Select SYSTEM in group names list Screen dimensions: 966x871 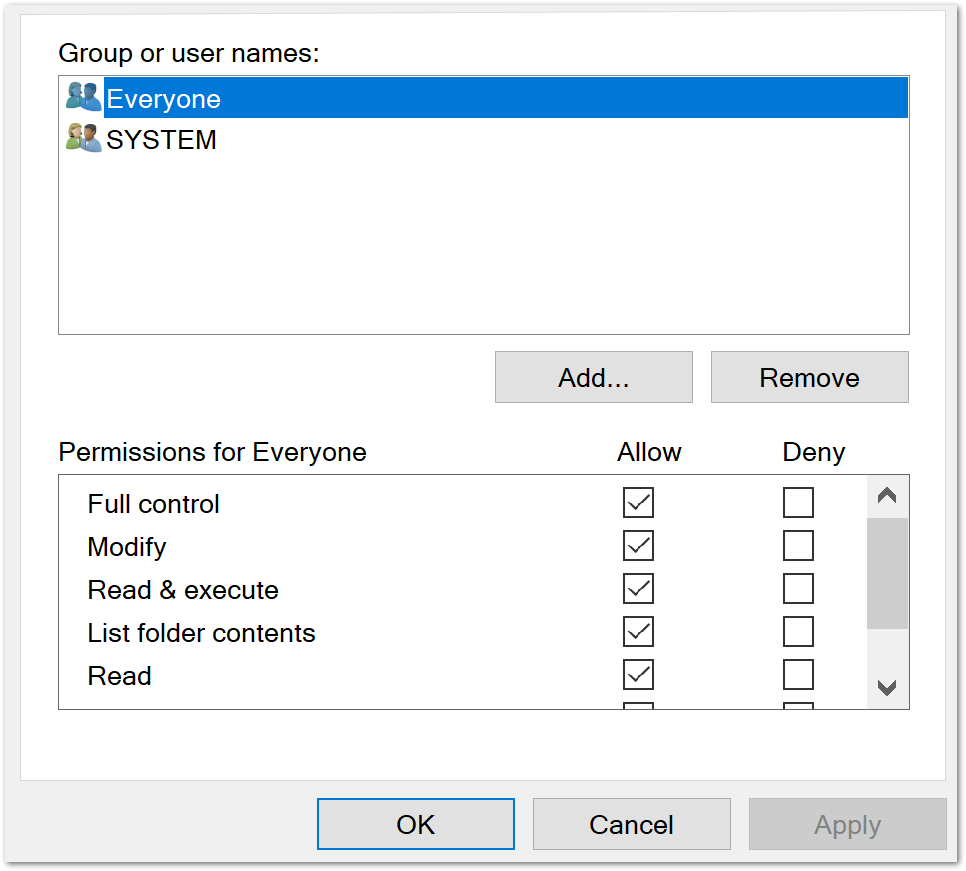click(x=162, y=140)
